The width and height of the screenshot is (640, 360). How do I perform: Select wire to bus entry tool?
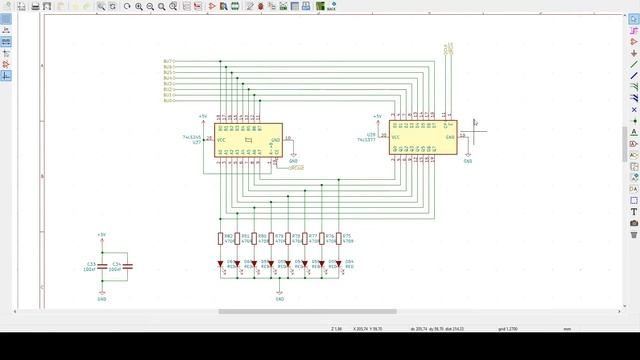(x=633, y=87)
